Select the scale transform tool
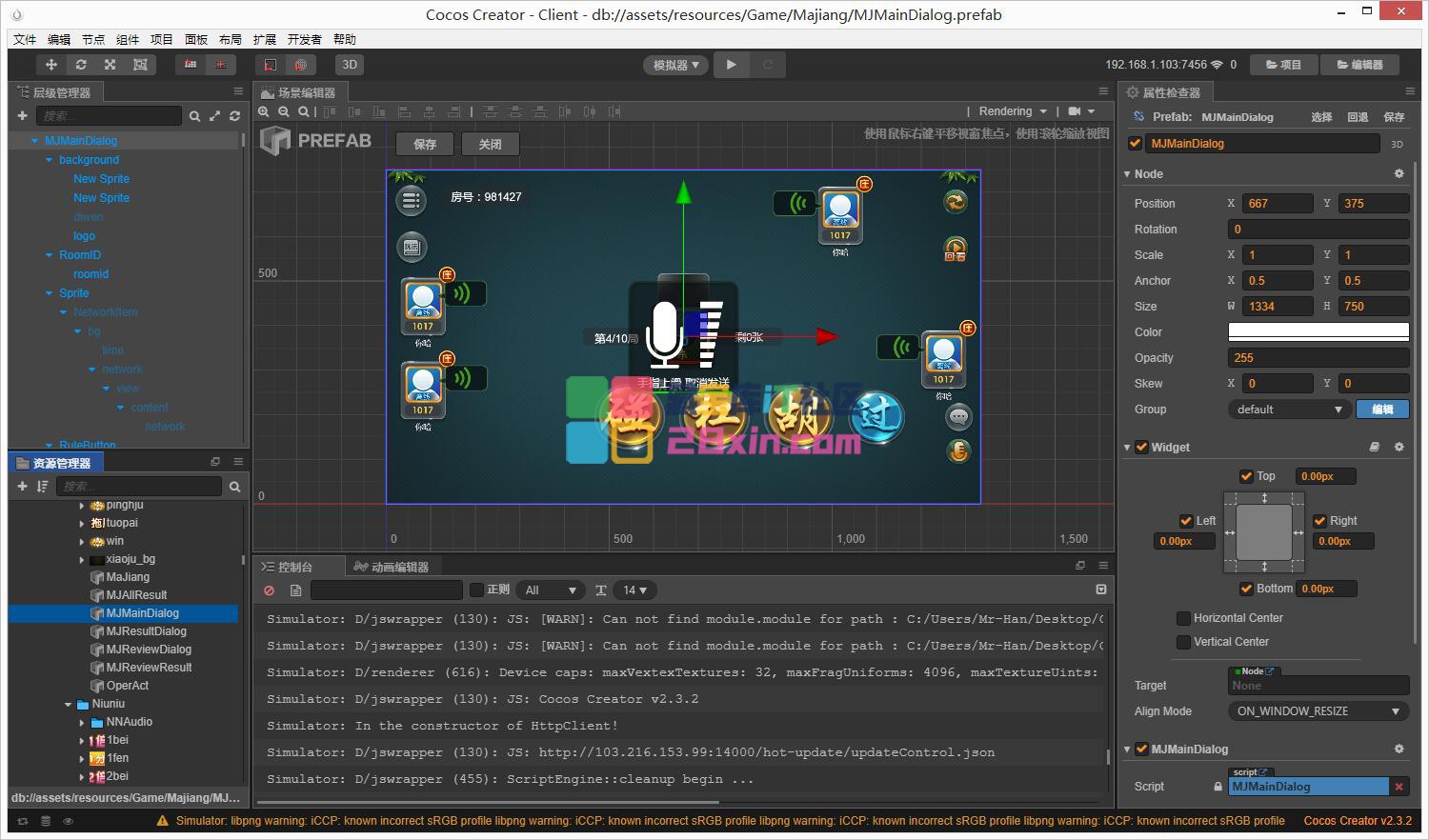 click(x=111, y=65)
